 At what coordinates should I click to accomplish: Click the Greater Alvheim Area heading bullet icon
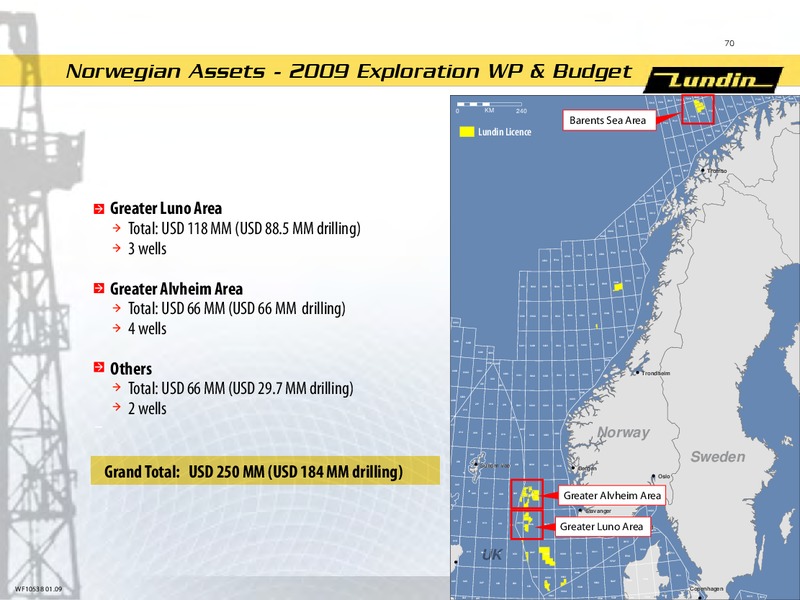pos(99,289)
